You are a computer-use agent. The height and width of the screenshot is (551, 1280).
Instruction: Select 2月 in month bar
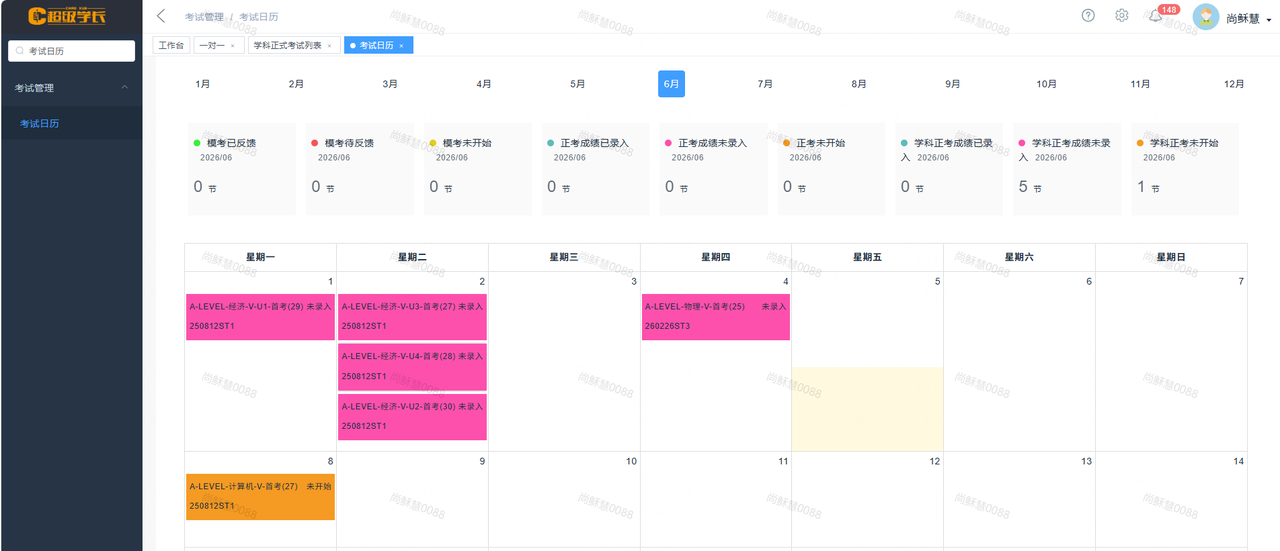296,84
